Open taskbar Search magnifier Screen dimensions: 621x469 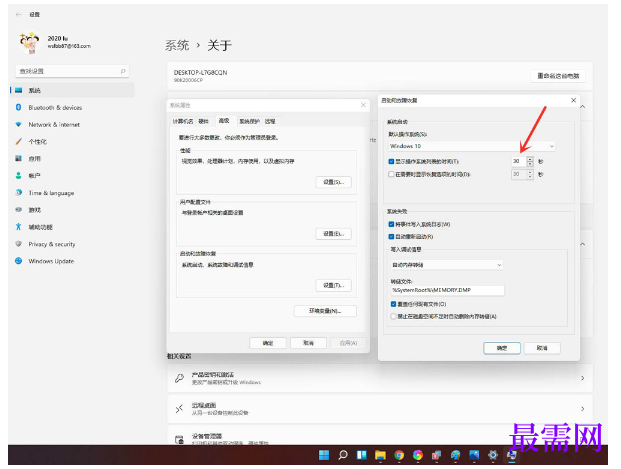[343, 455]
